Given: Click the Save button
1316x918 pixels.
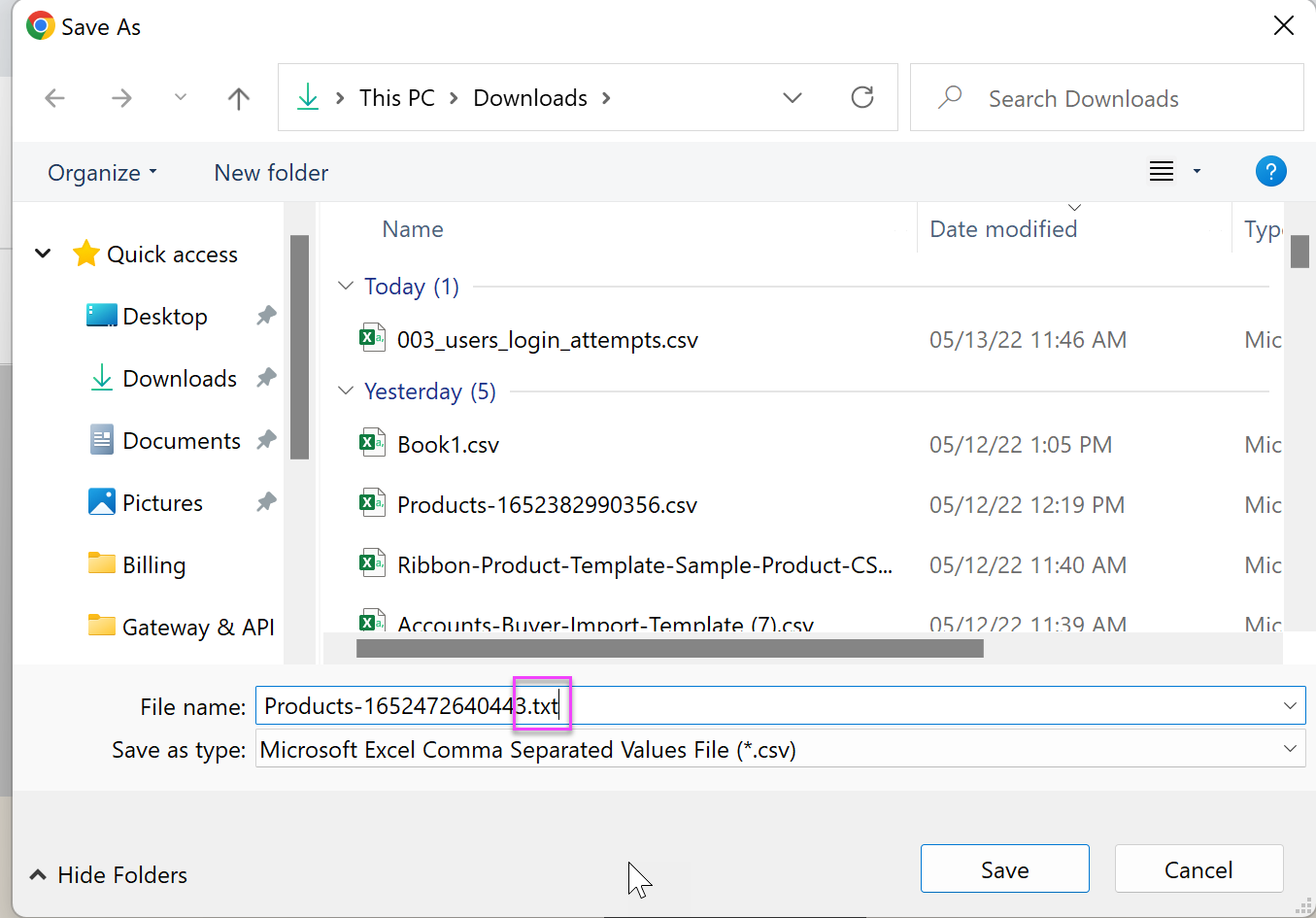Looking at the screenshot, I should point(1004,869).
